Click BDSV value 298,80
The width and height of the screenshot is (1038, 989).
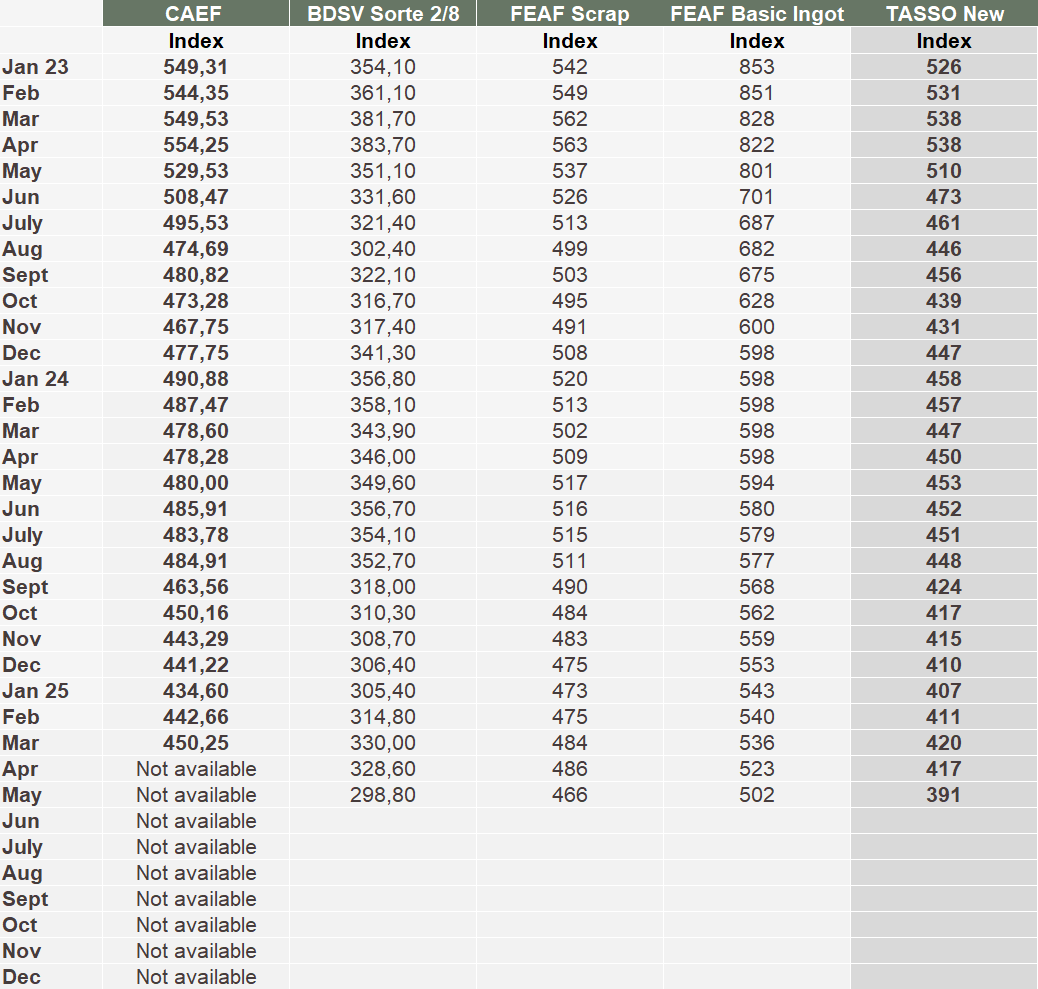[383, 794]
